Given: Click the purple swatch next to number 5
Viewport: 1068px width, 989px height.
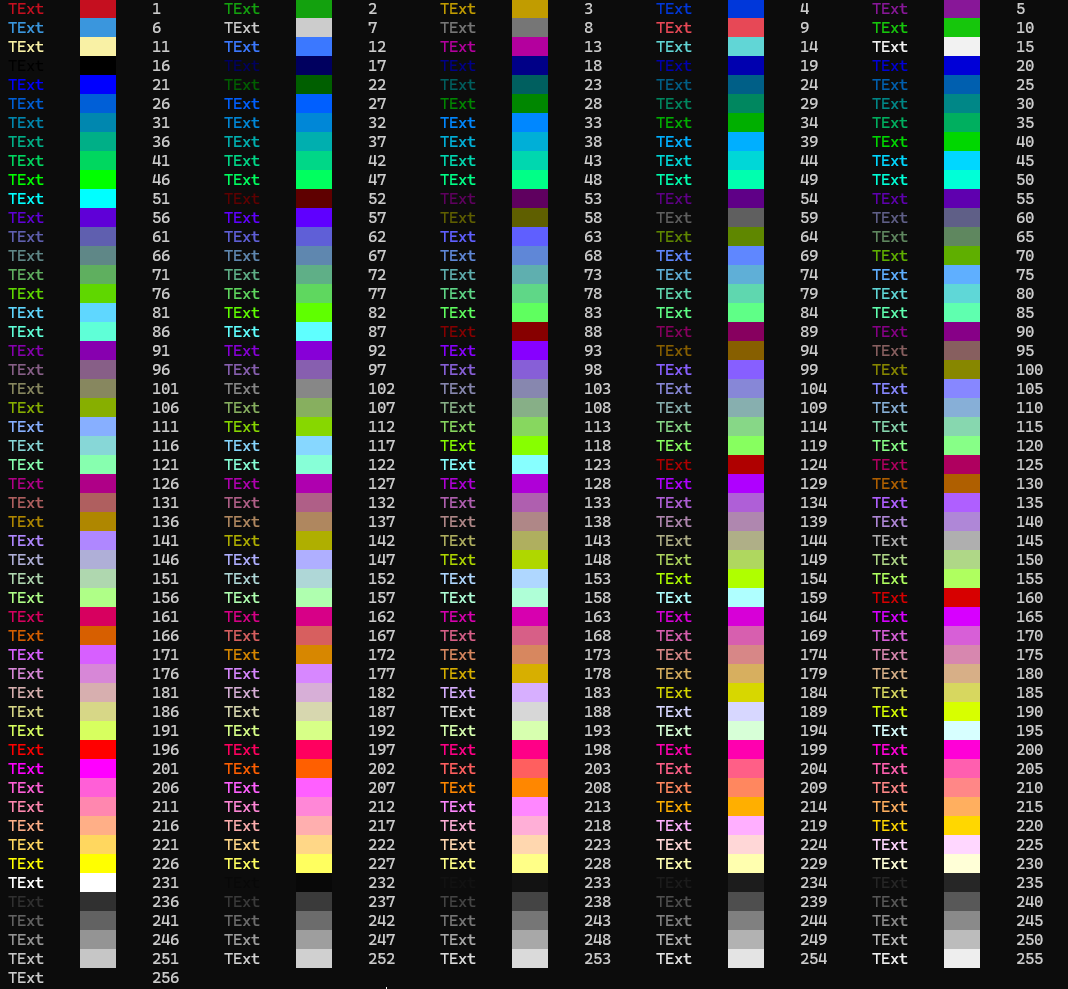Looking at the screenshot, I should tap(961, 9).
